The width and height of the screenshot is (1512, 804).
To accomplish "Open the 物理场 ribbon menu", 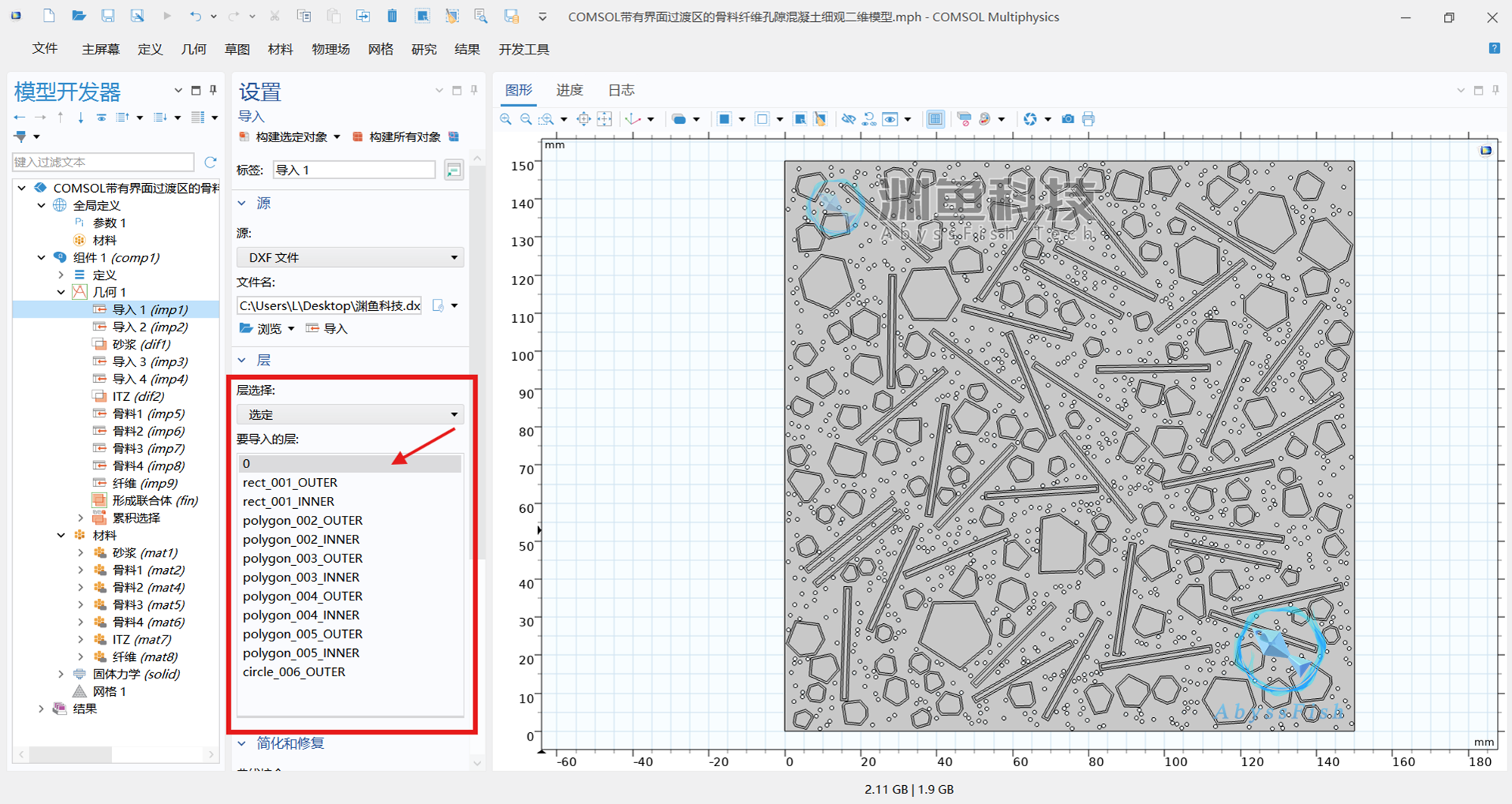I will pos(331,49).
